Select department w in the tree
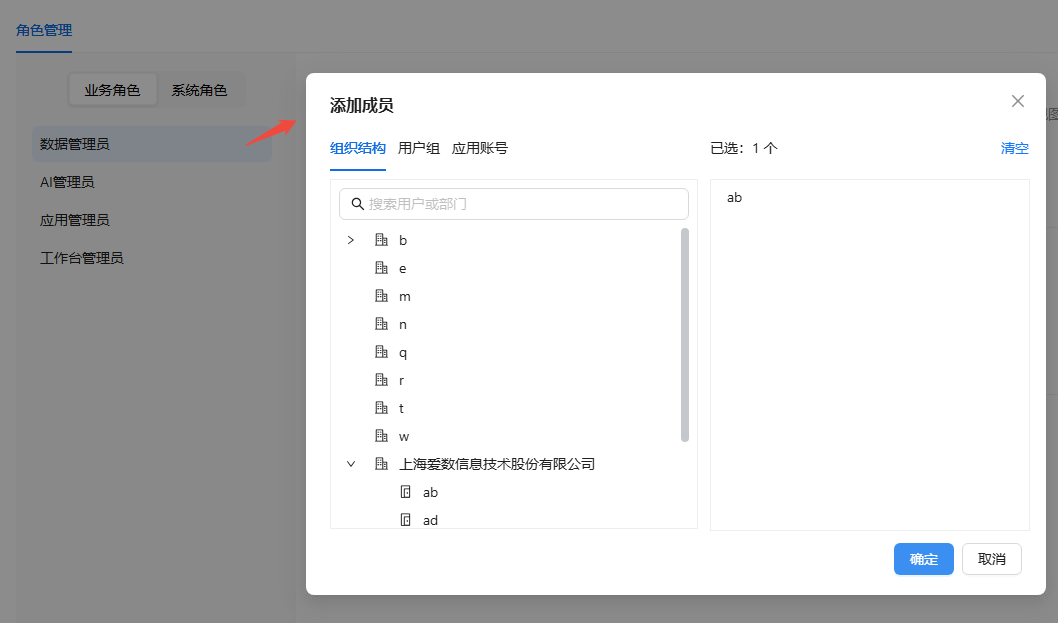1058x623 pixels. (404, 437)
